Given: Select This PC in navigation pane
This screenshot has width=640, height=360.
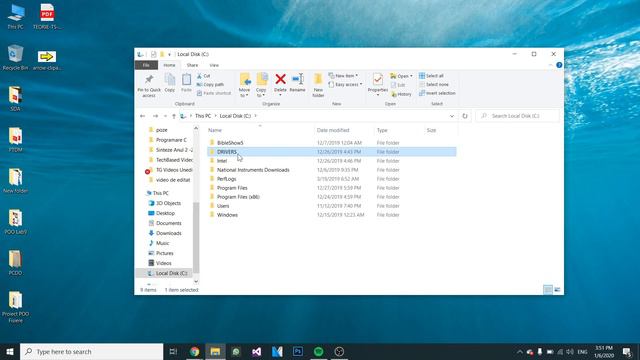Looking at the screenshot, I should point(160,193).
